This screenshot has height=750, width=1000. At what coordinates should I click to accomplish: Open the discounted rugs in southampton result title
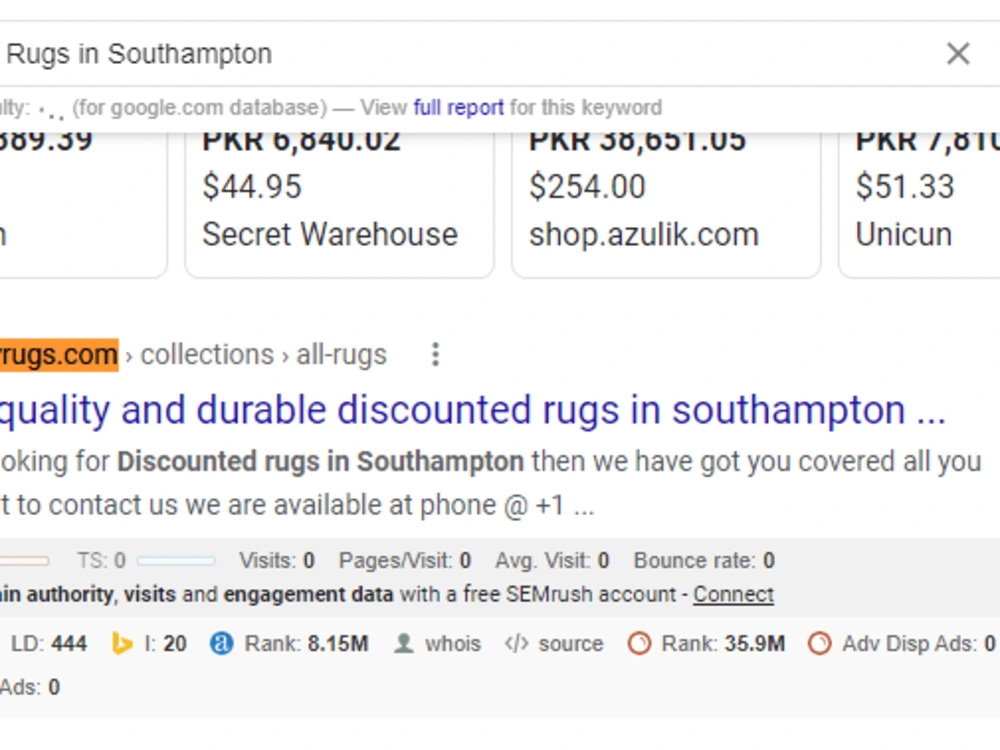coord(472,409)
